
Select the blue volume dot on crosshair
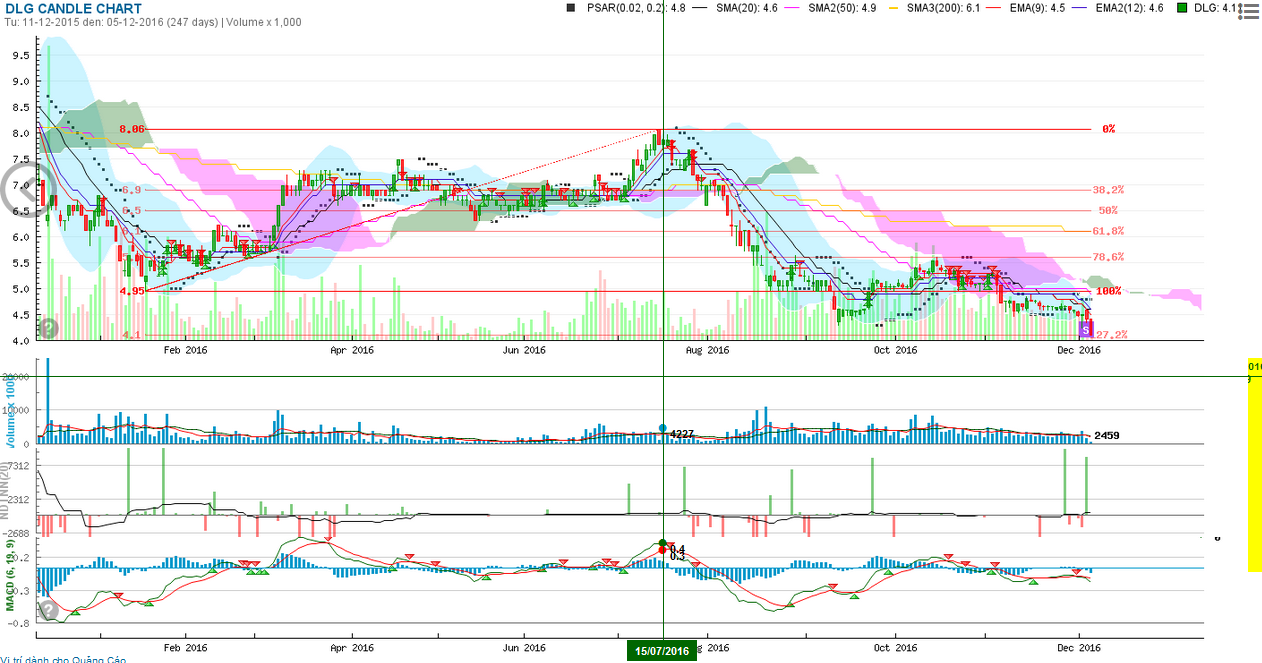pyautogui.click(x=662, y=428)
